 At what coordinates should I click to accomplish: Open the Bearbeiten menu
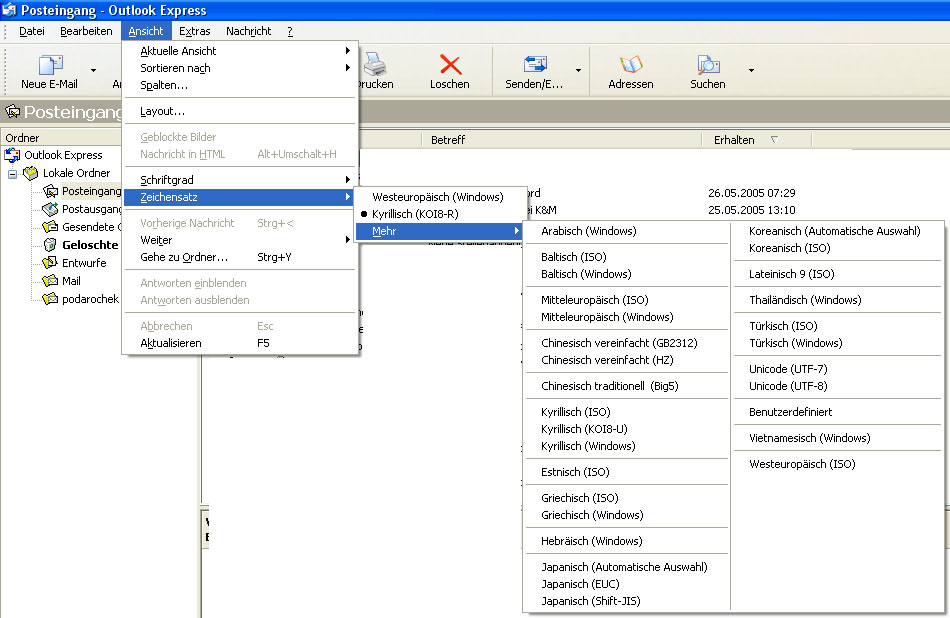coord(86,31)
